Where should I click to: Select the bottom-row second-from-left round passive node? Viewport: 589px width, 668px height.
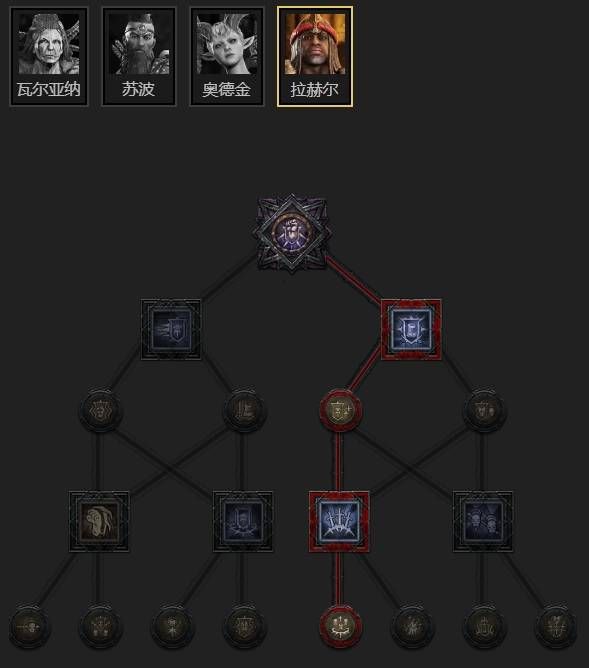(101, 627)
